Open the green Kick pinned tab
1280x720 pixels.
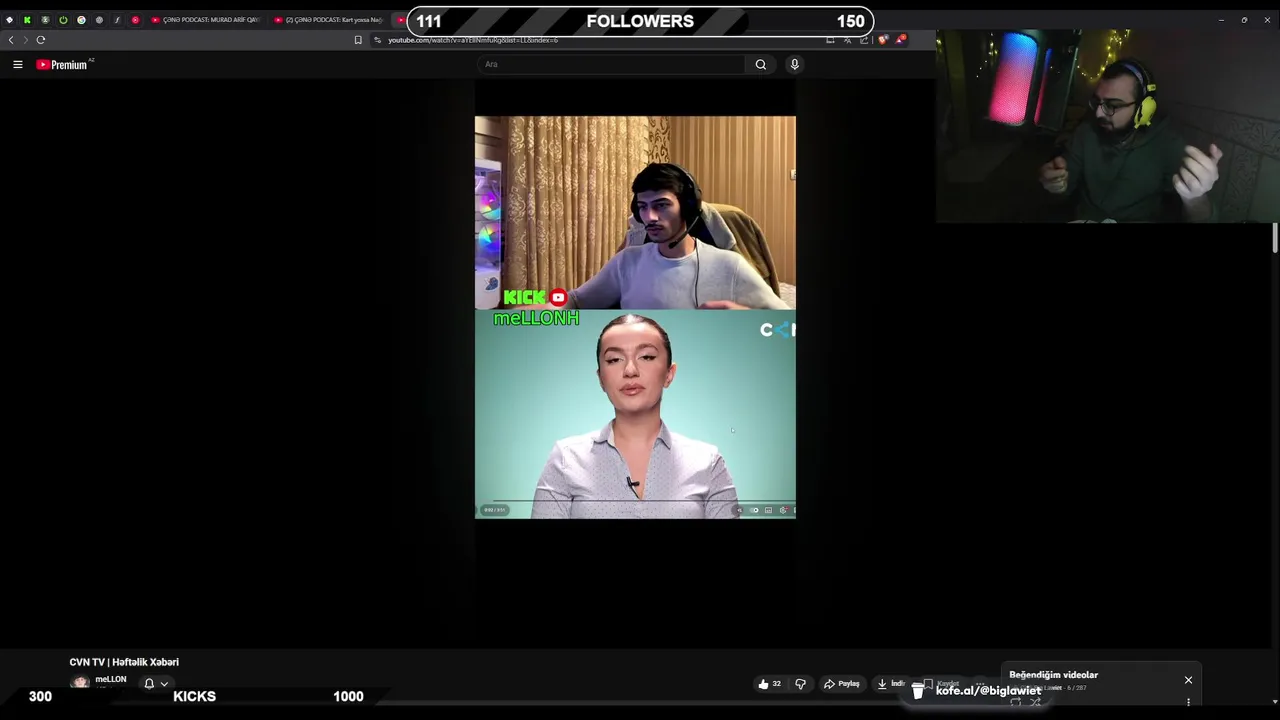pos(27,20)
